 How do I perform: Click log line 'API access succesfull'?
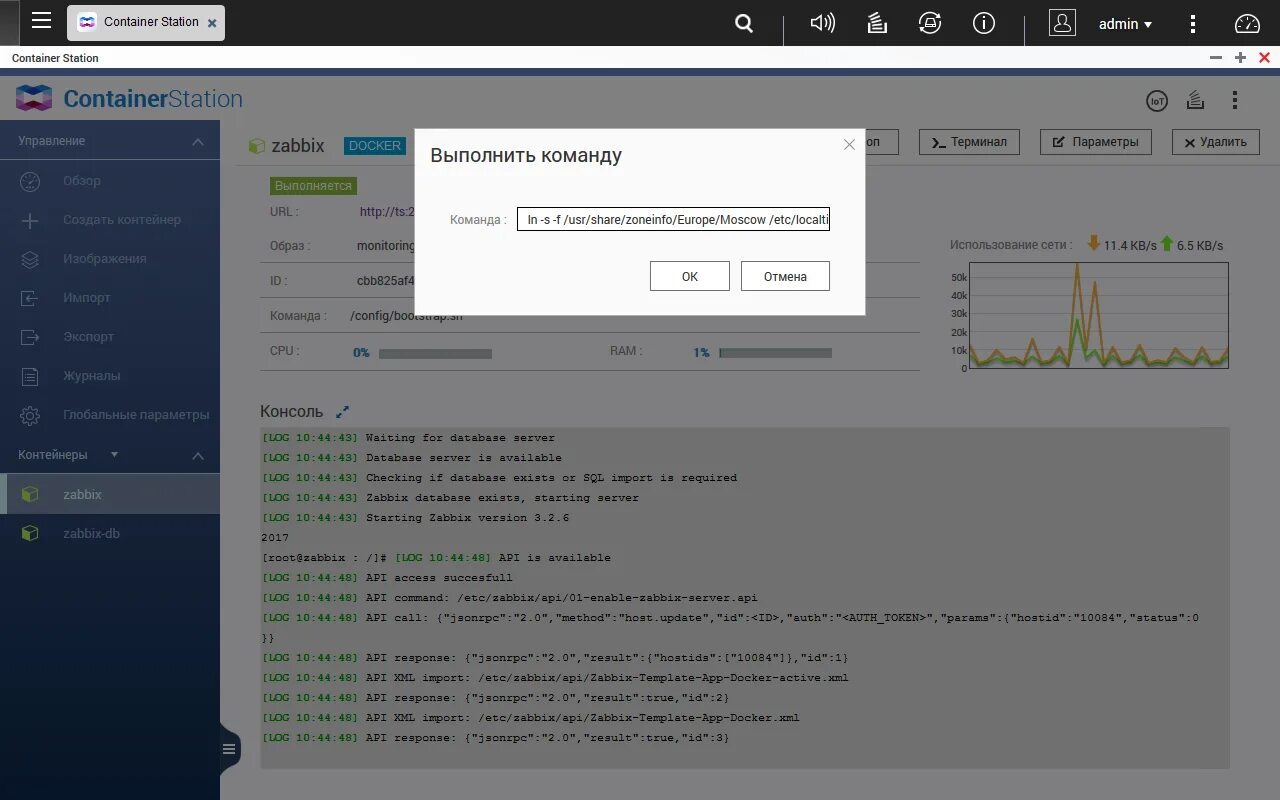click(387, 578)
